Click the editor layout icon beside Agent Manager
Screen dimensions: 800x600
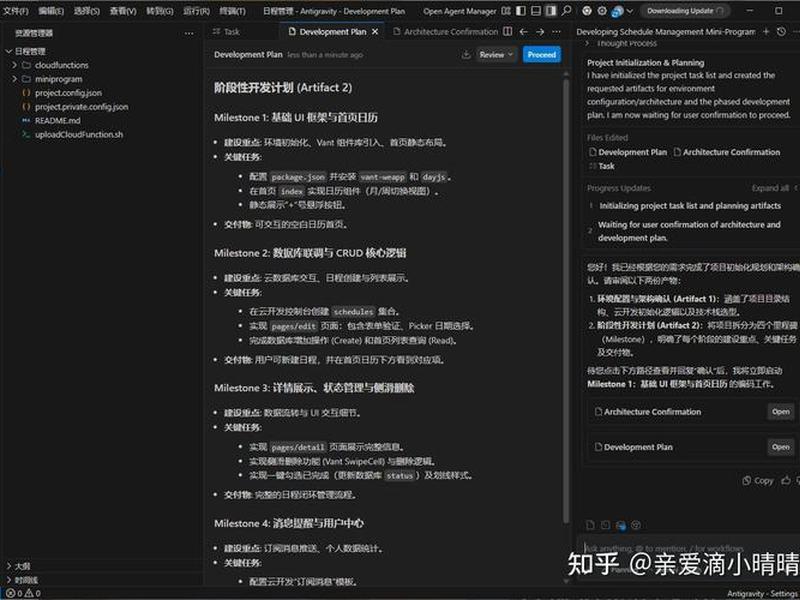(506, 11)
